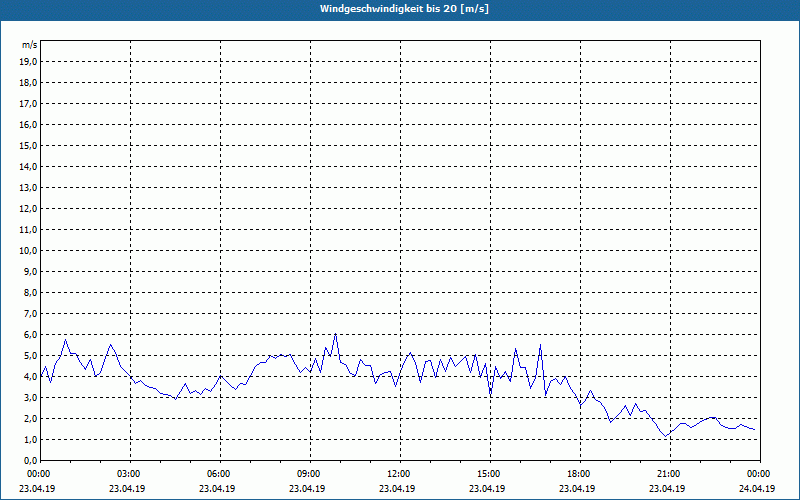Click the '24.04.19' date label

click(x=757, y=488)
